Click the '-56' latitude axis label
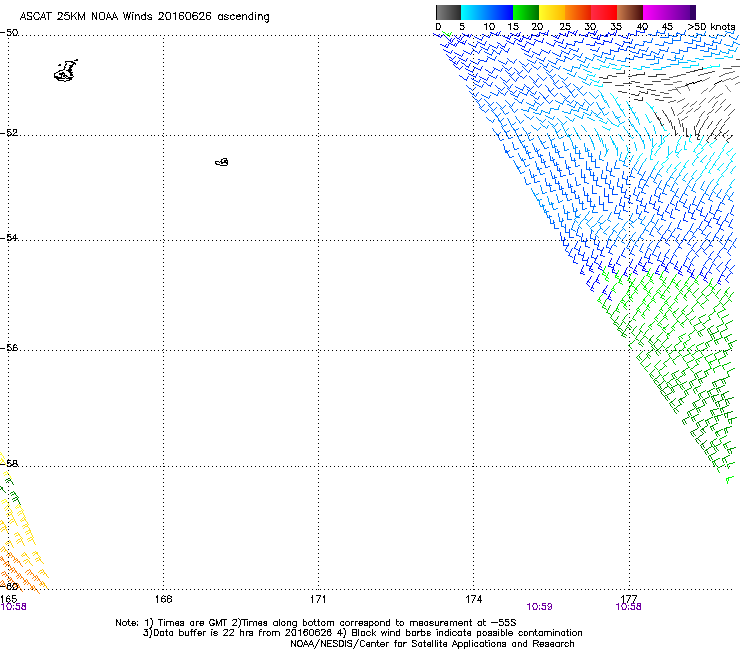740x650 pixels. [x=9, y=347]
